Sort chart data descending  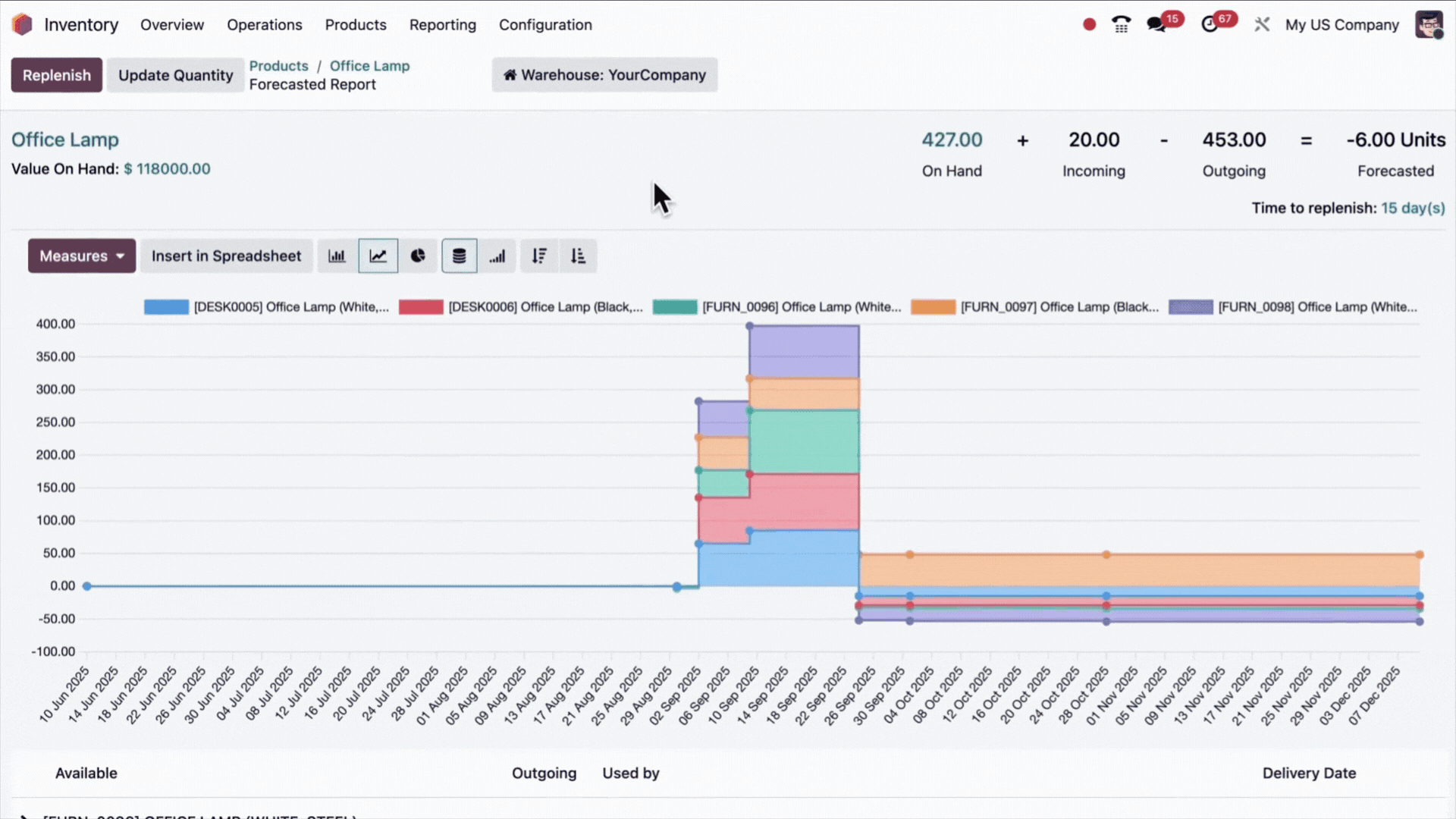[539, 256]
